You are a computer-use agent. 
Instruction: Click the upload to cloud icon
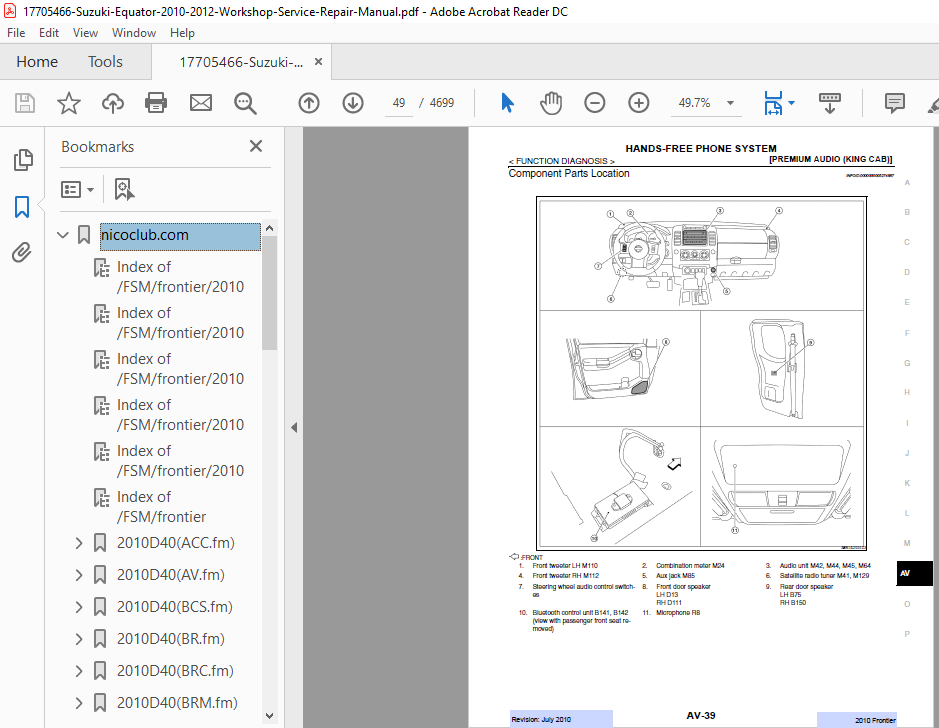pyautogui.click(x=113, y=103)
